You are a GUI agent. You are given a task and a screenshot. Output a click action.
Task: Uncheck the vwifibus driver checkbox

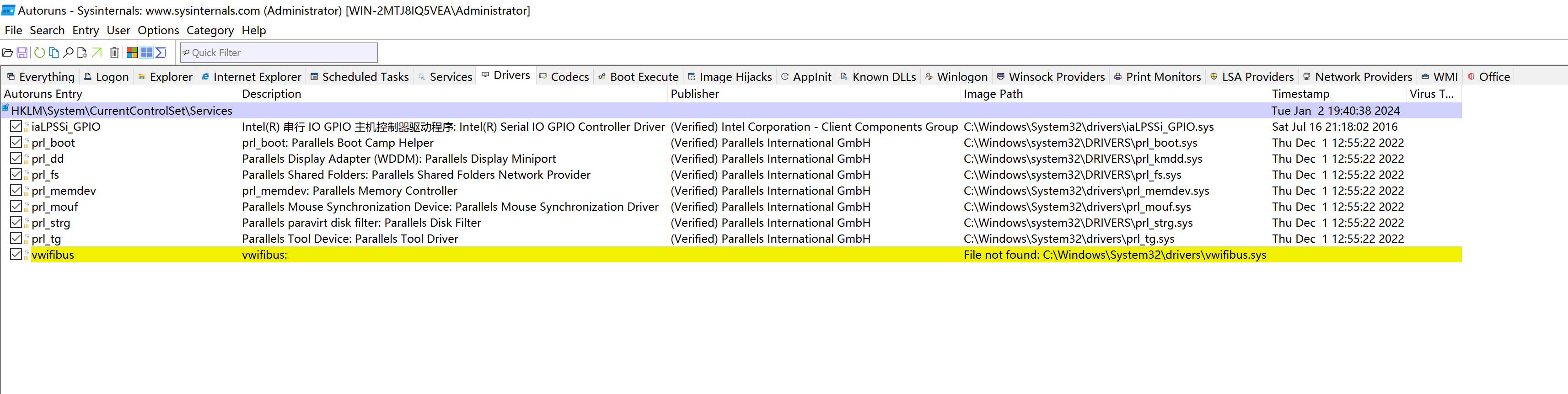click(16, 254)
